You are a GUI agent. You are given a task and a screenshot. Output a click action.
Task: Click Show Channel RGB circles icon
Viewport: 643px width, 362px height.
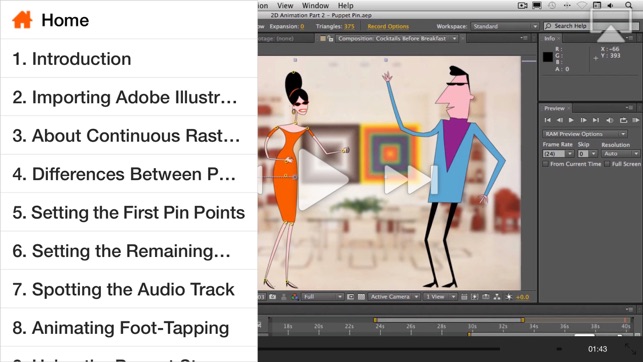click(x=294, y=297)
